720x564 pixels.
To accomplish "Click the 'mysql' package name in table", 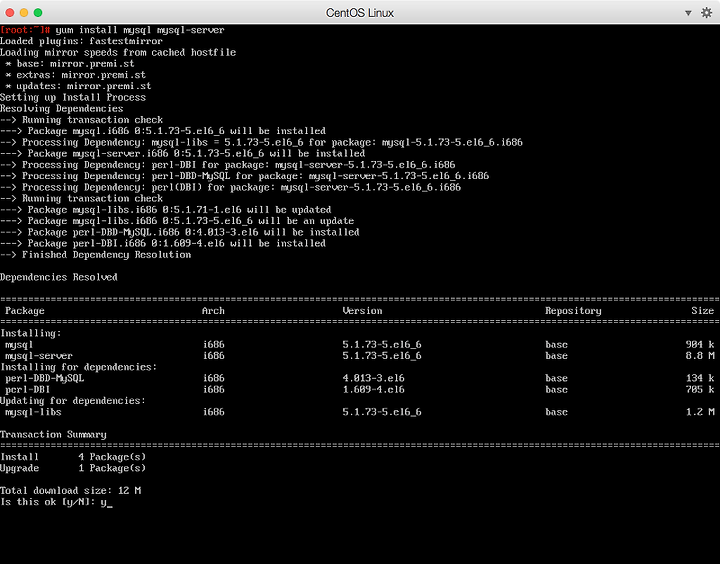I will 19,345.
